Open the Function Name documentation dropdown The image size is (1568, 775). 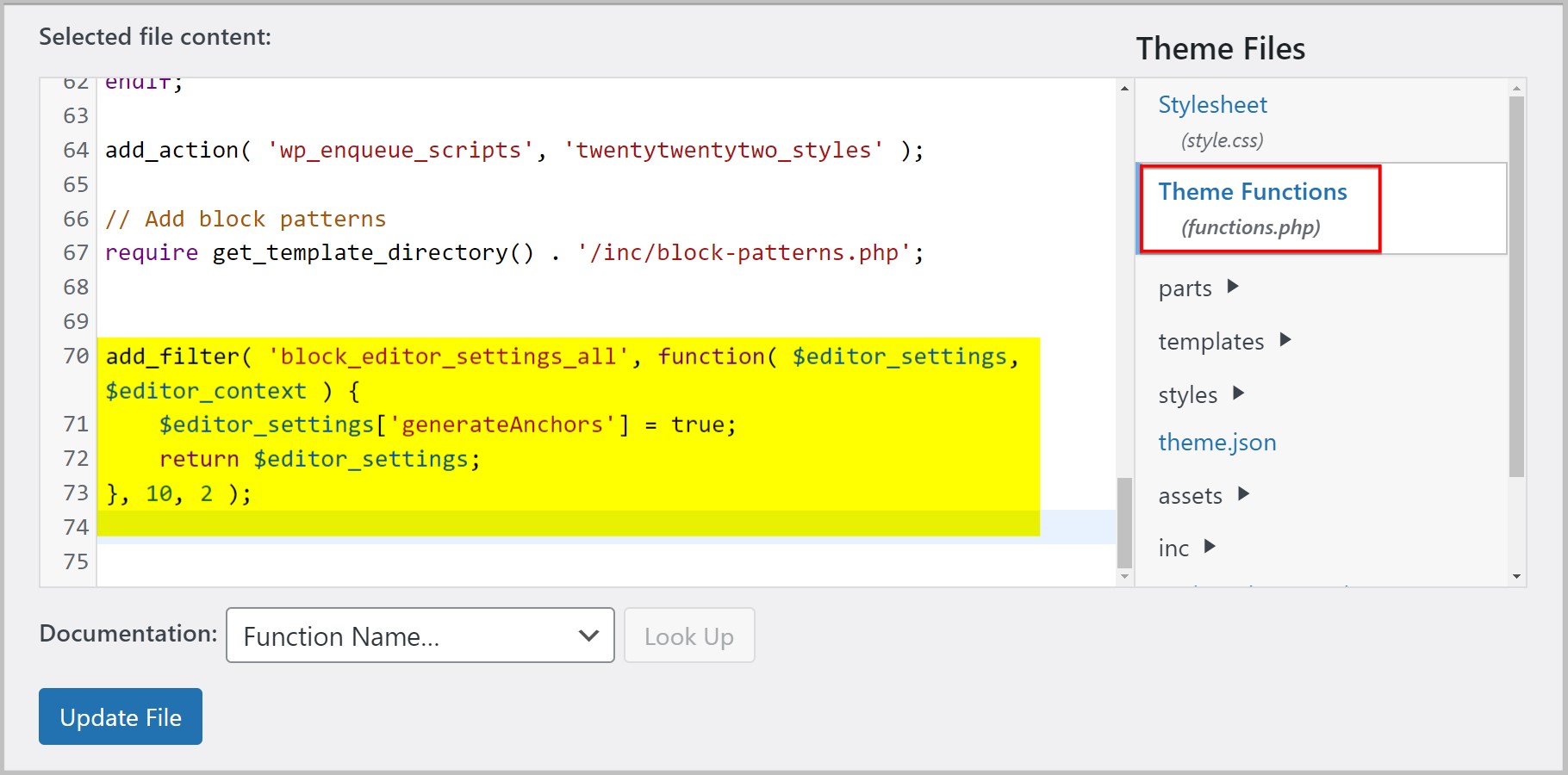click(x=419, y=635)
